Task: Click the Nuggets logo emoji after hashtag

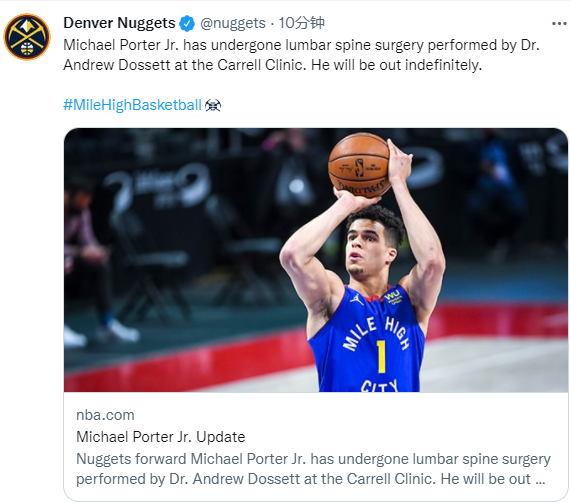Action: pos(213,105)
